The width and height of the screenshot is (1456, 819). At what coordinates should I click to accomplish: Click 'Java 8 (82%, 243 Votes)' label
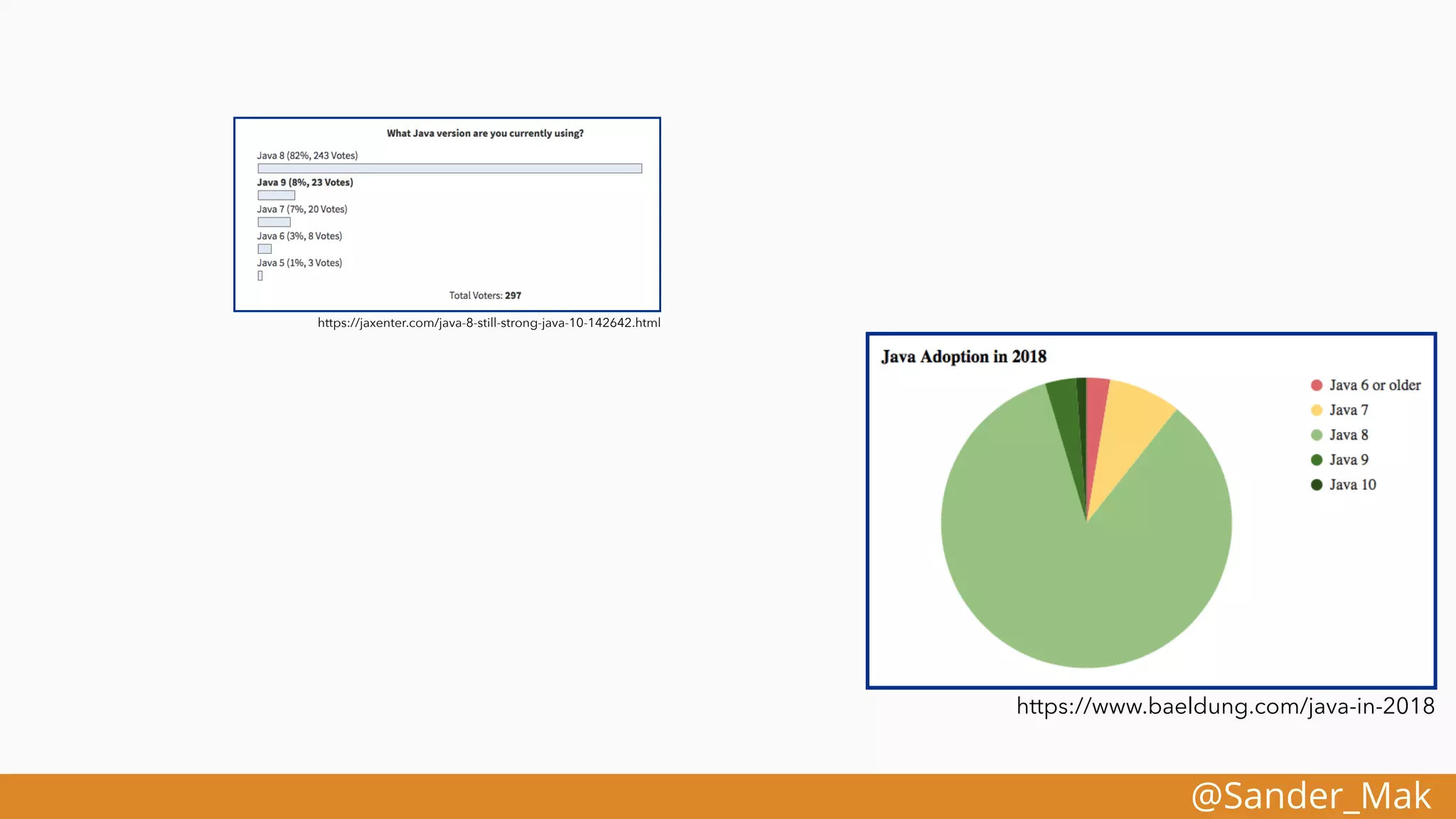point(307,156)
